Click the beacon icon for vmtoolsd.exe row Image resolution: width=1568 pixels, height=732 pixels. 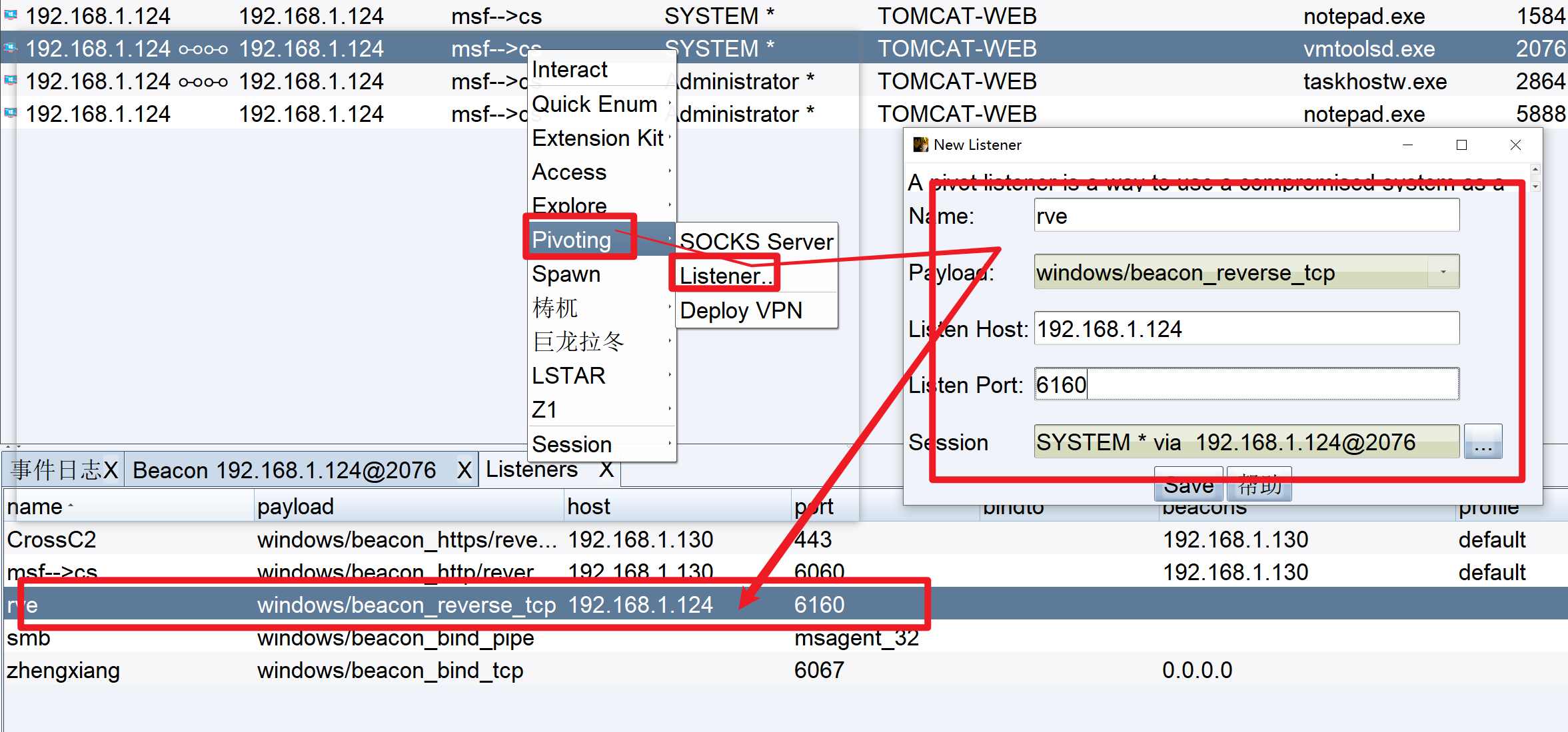(x=11, y=48)
